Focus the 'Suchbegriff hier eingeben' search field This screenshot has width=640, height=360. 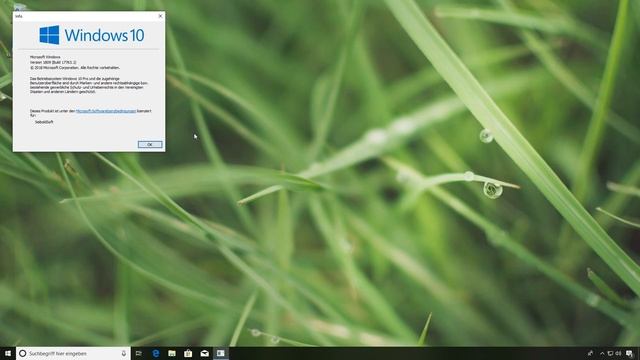tap(73, 353)
